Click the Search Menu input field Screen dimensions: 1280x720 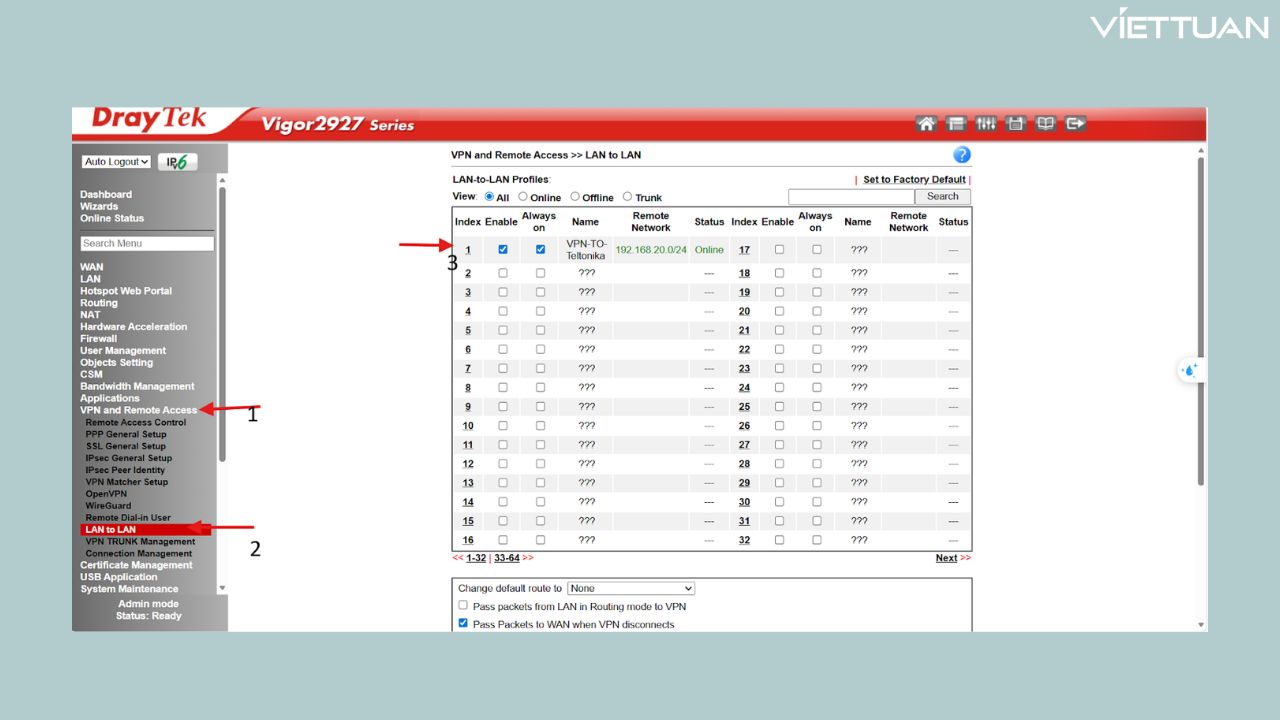(147, 243)
